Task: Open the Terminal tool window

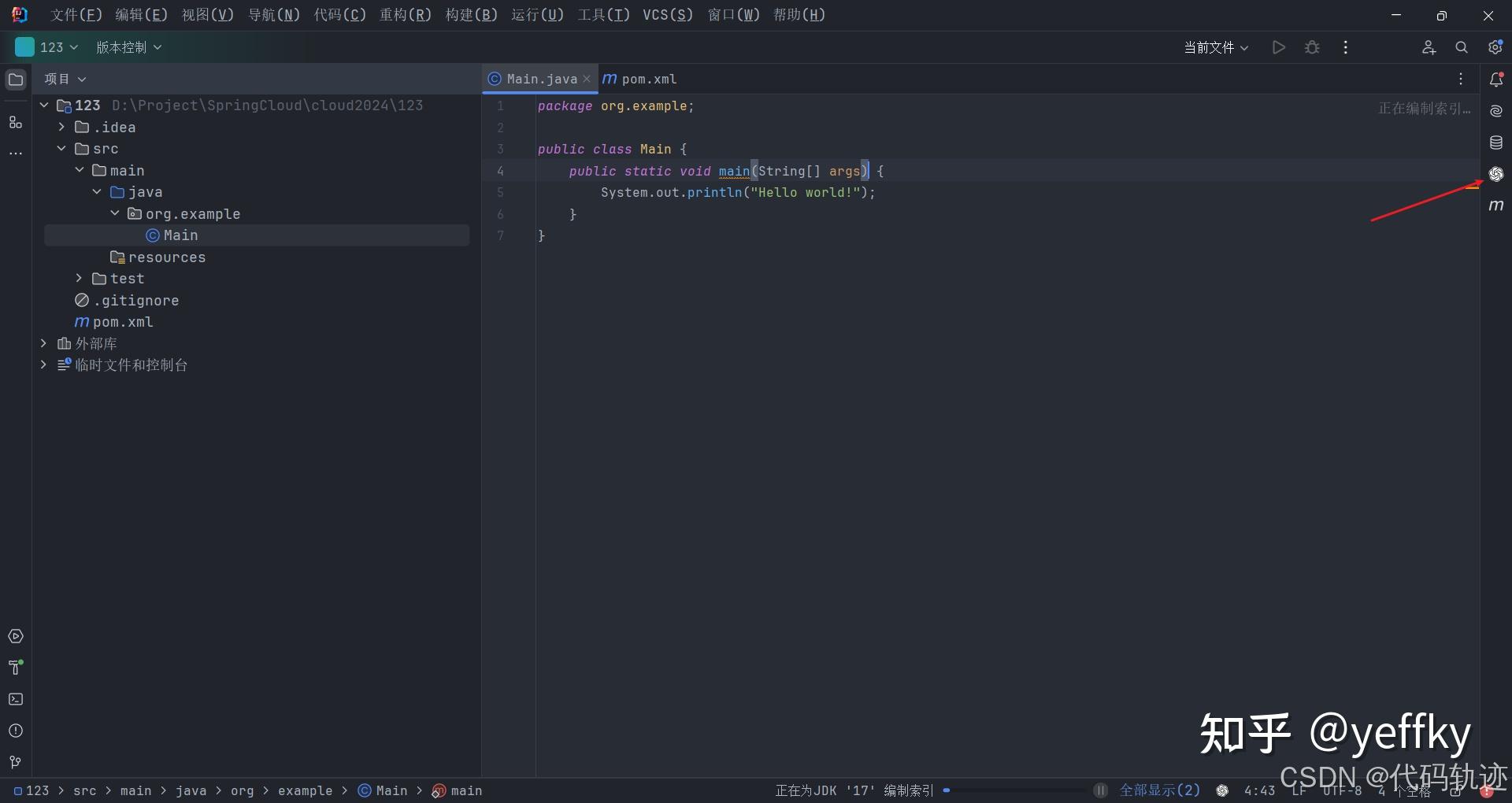Action: pos(16,700)
